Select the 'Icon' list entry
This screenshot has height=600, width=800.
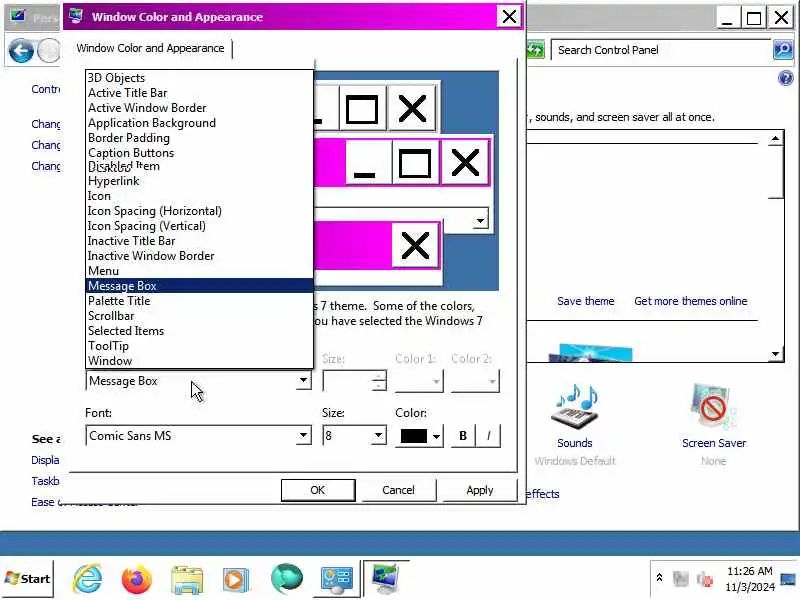(x=199, y=196)
